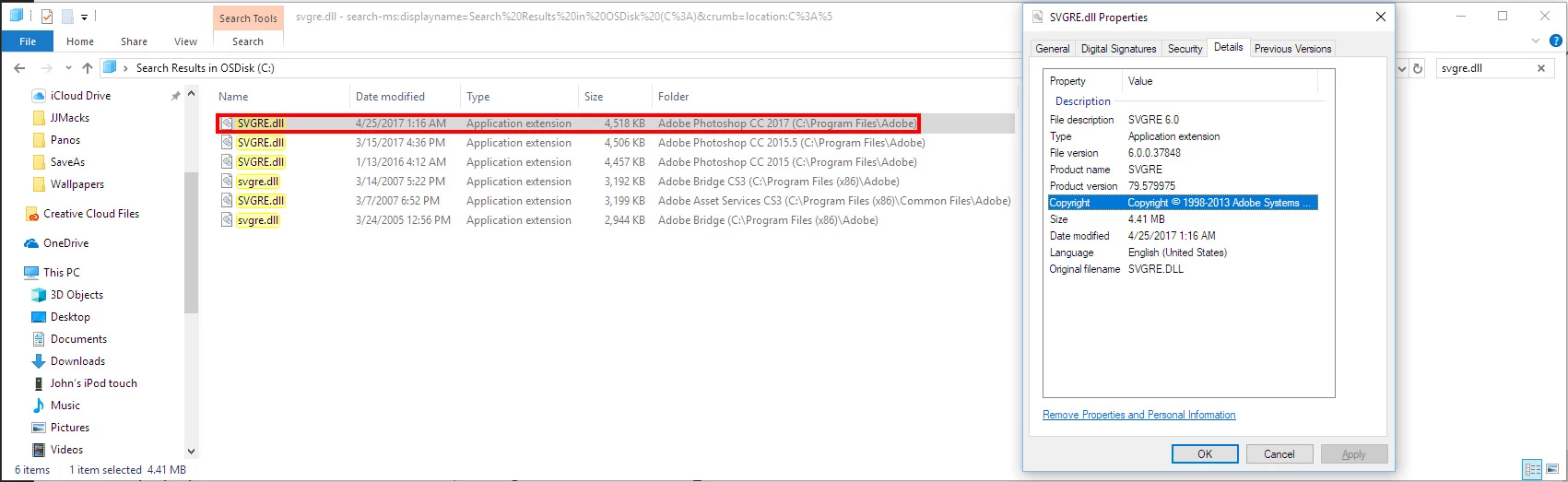The height and width of the screenshot is (482, 1568).
Task: Go up one level with Up arrow
Action: click(x=88, y=68)
